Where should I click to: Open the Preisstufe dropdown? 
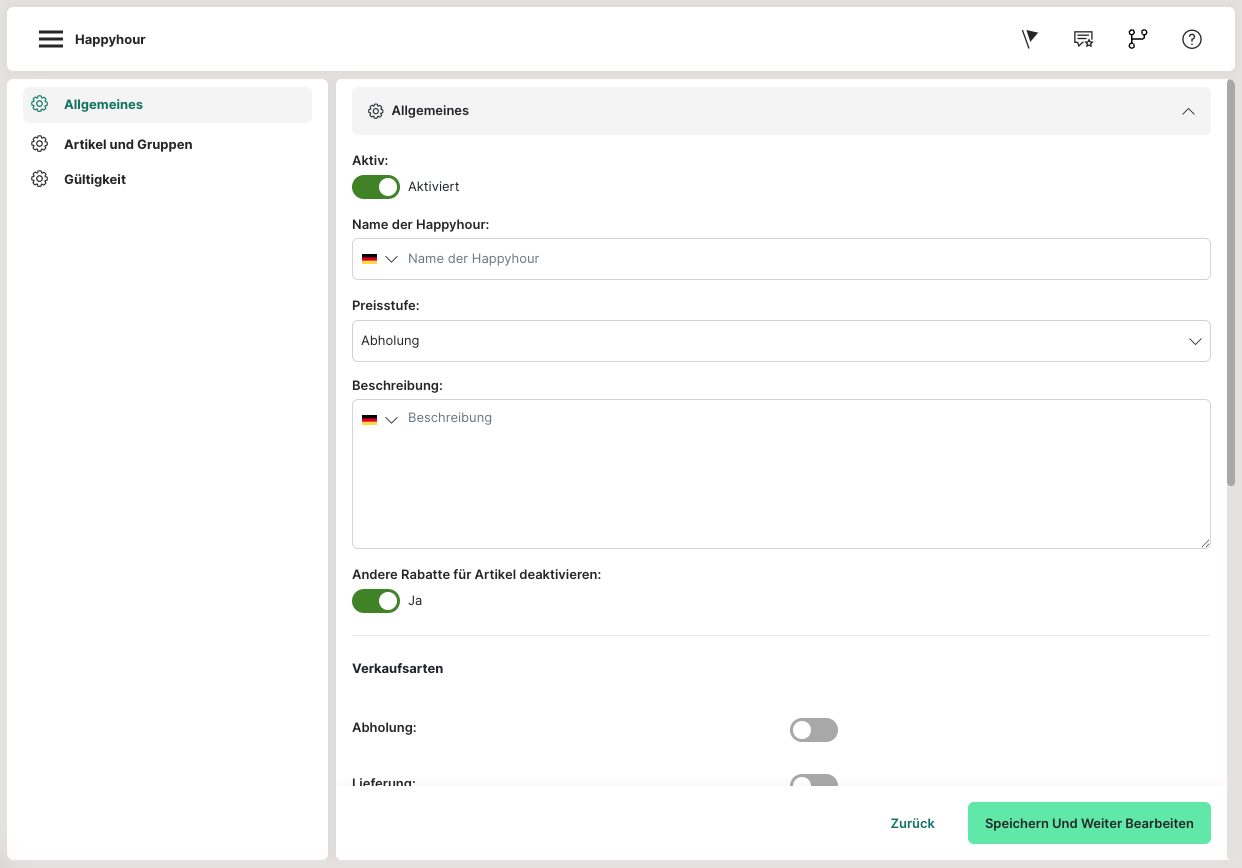click(x=780, y=341)
